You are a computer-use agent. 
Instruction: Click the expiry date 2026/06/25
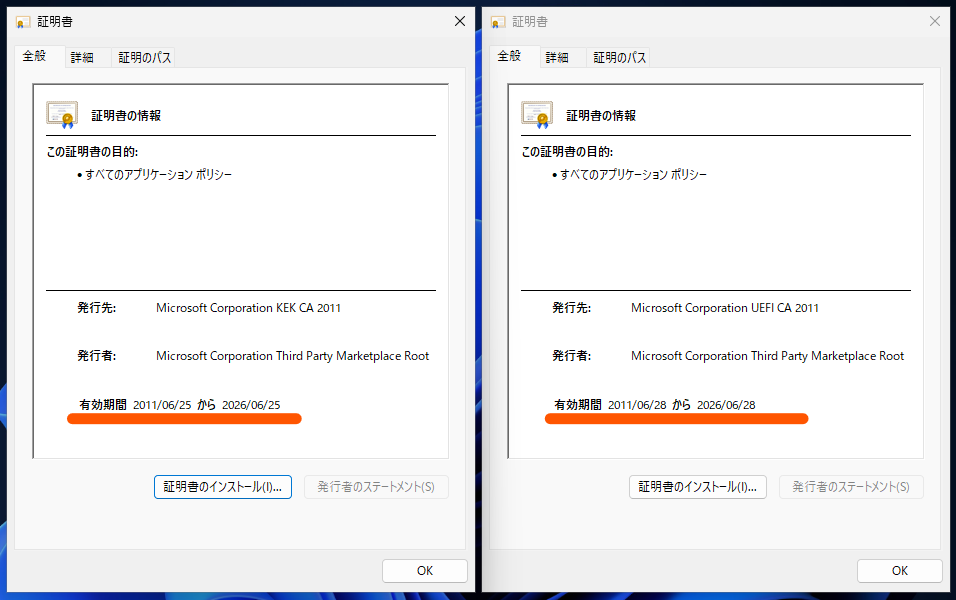pos(251,405)
